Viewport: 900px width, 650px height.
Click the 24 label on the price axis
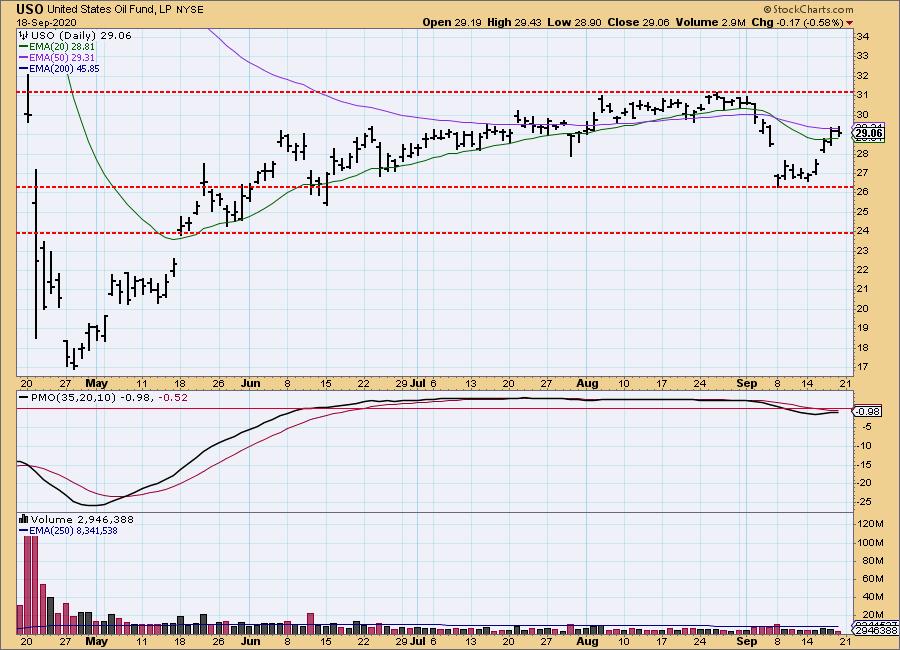863,231
